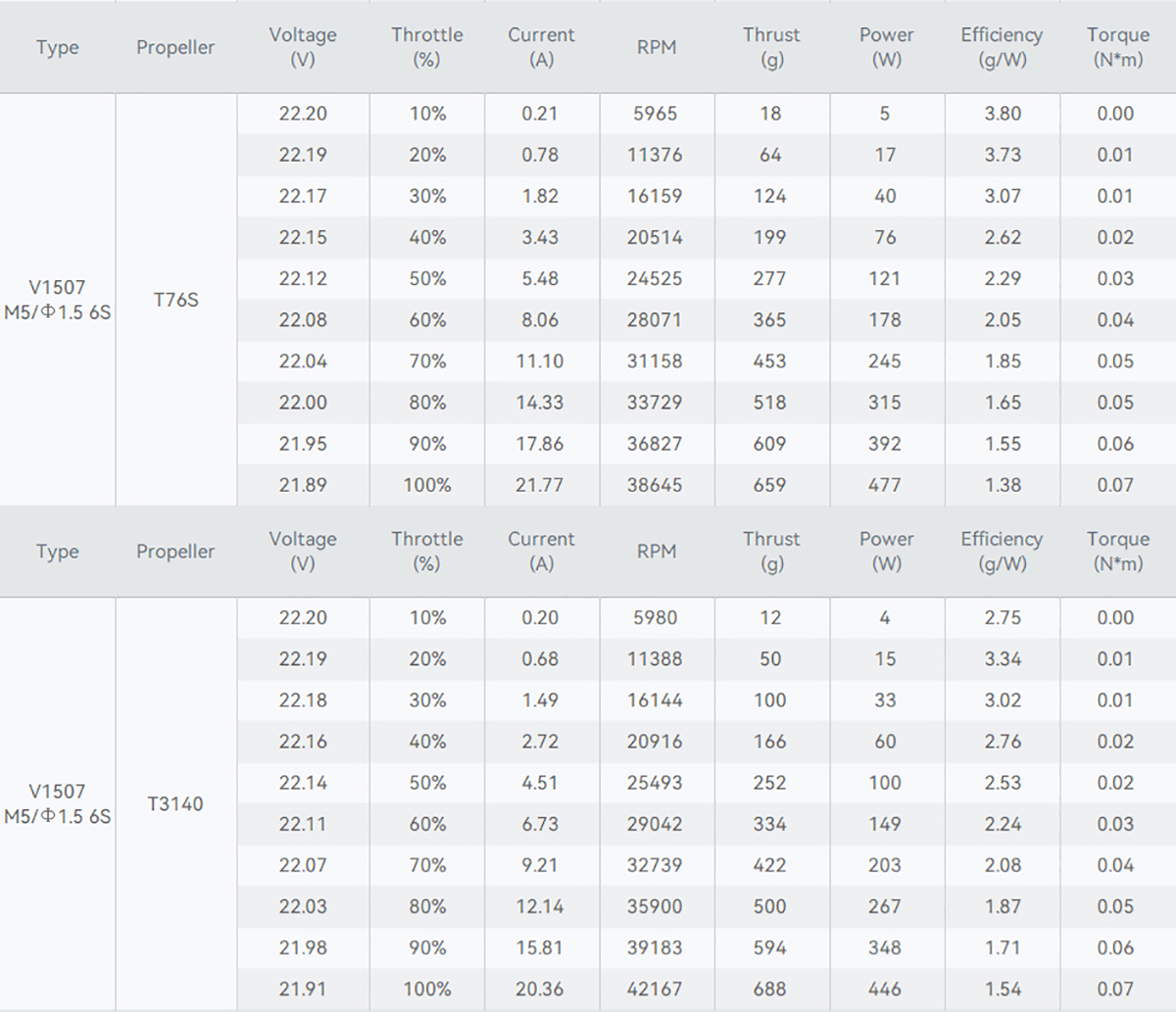The width and height of the screenshot is (1176, 1012).
Task: Click the 446 power value
Action: point(885,989)
